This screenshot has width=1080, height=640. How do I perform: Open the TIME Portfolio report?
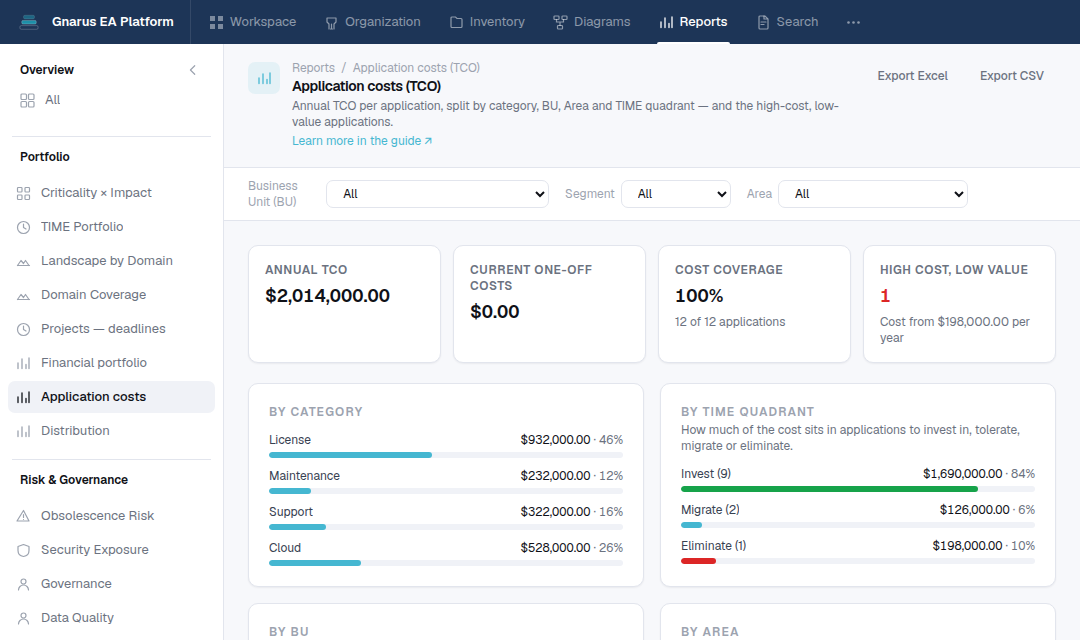[x=112, y=227]
